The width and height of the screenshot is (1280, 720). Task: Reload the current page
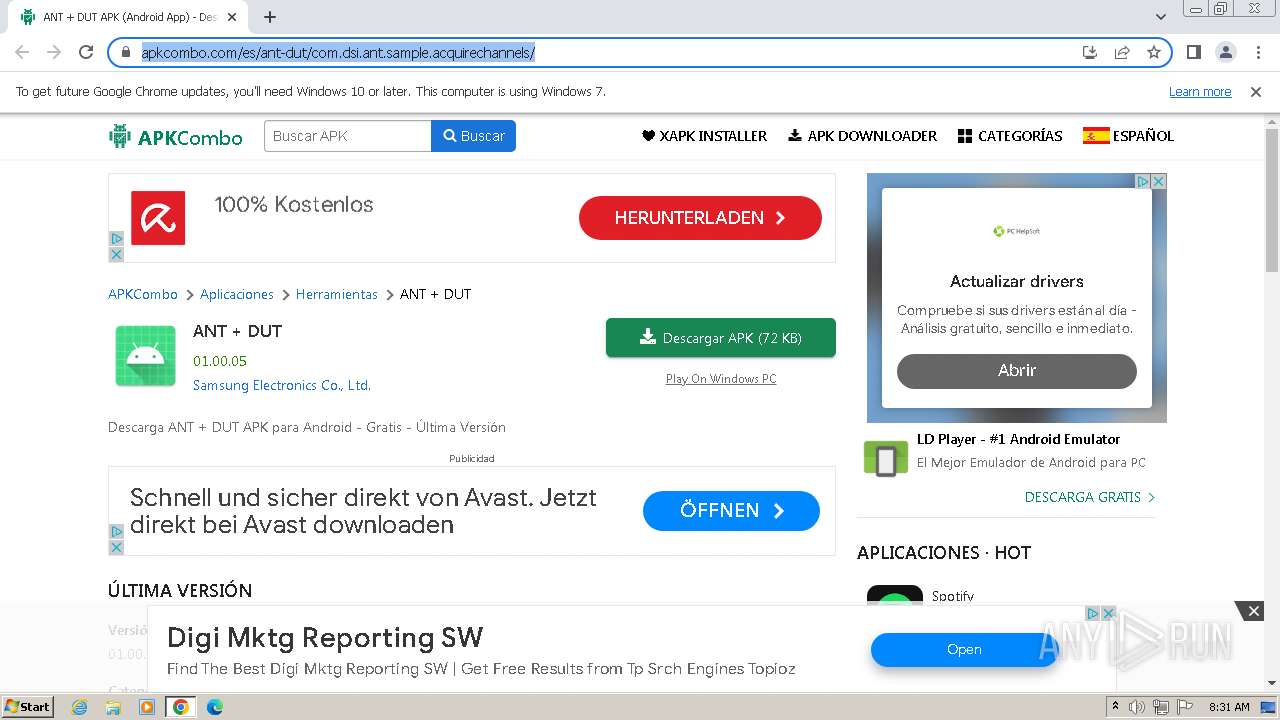click(x=86, y=52)
